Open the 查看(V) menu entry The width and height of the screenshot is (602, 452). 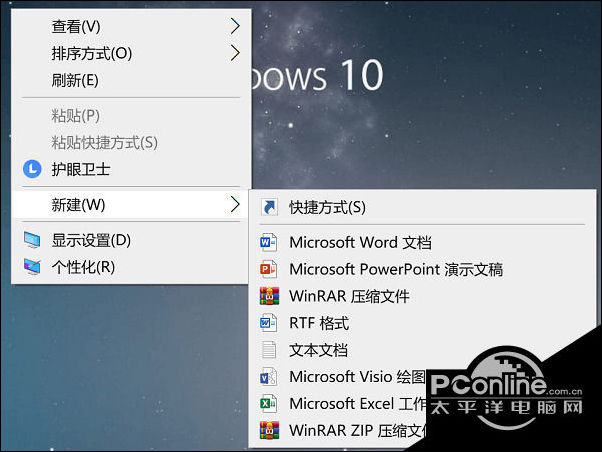point(131,26)
